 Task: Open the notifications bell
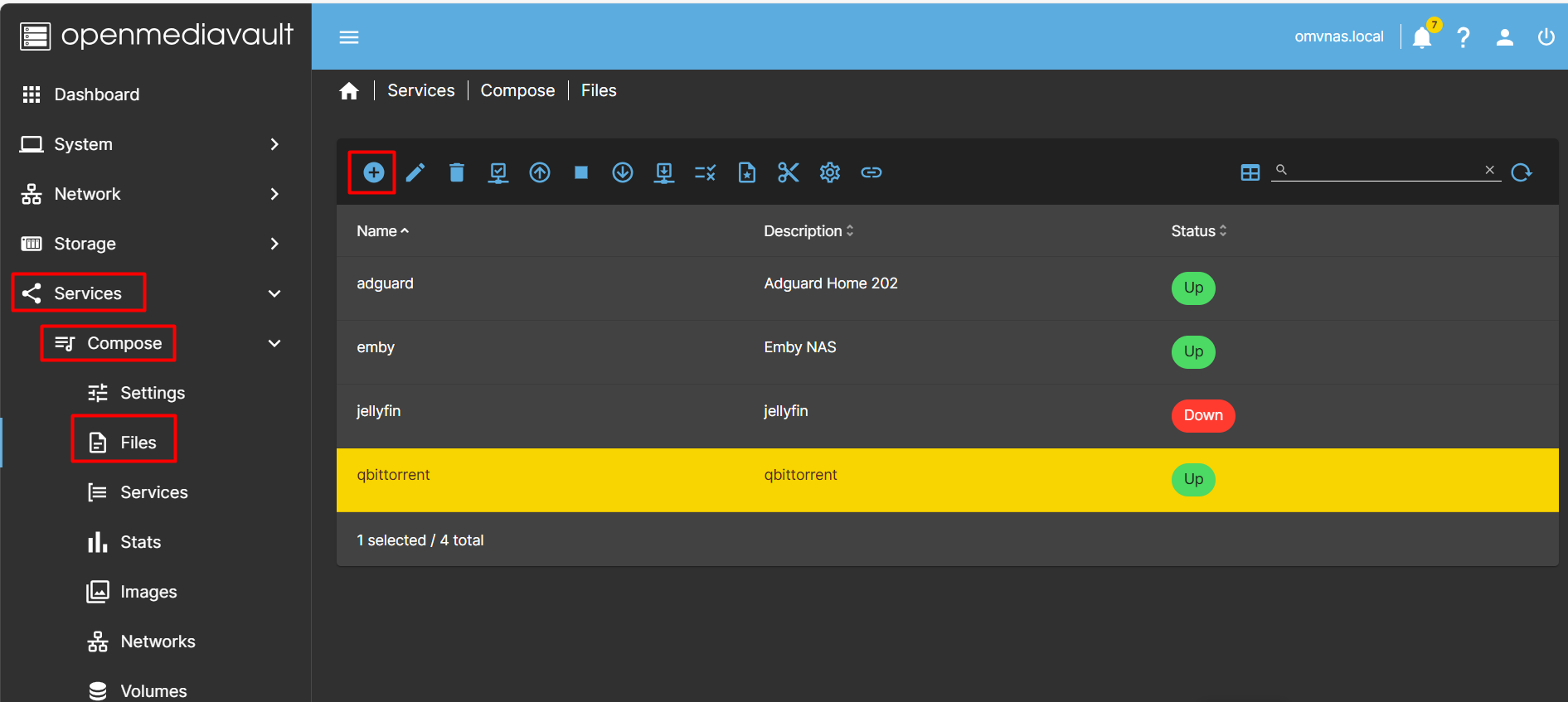tap(1423, 37)
